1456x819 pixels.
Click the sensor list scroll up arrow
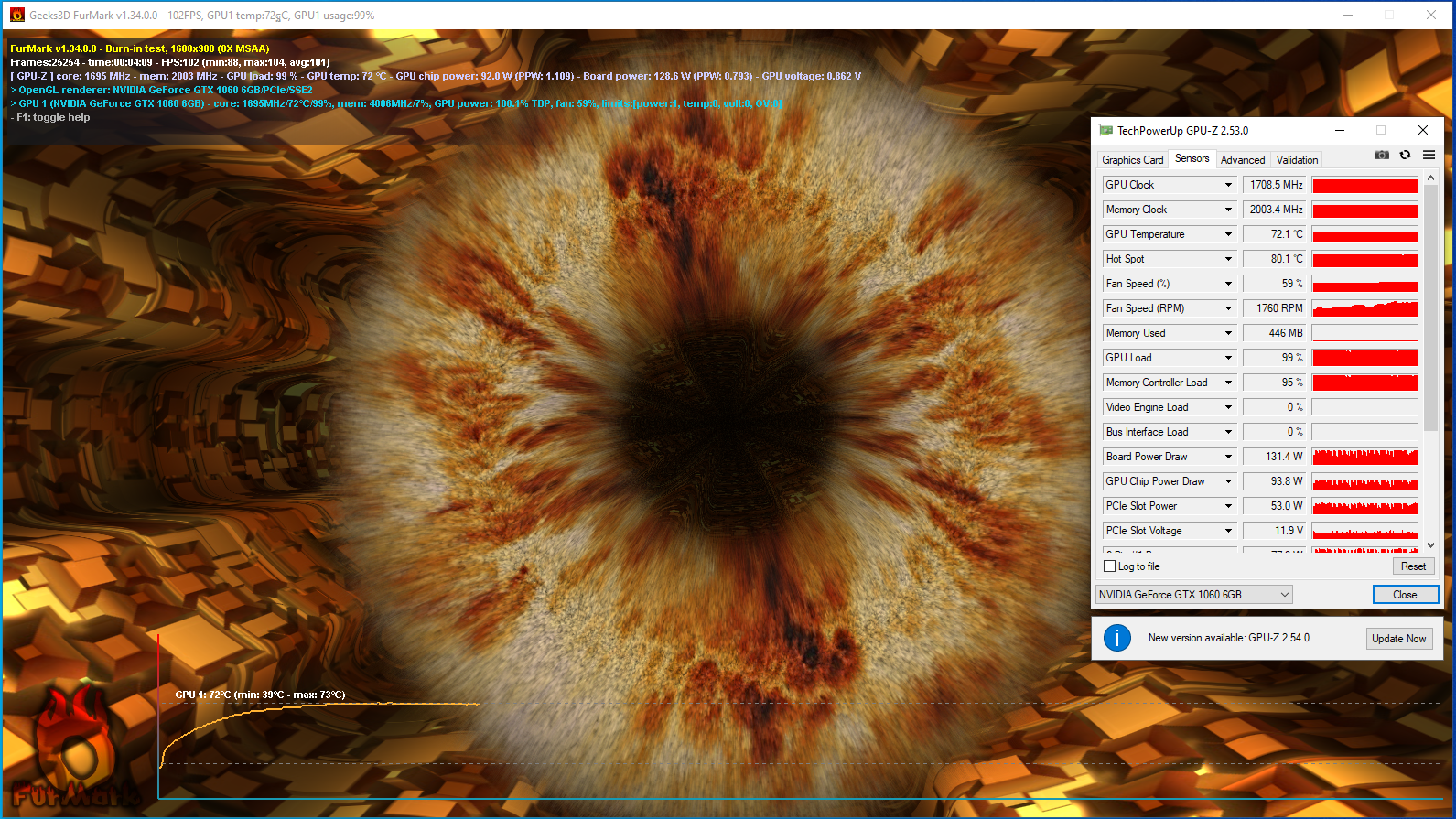[1430, 178]
